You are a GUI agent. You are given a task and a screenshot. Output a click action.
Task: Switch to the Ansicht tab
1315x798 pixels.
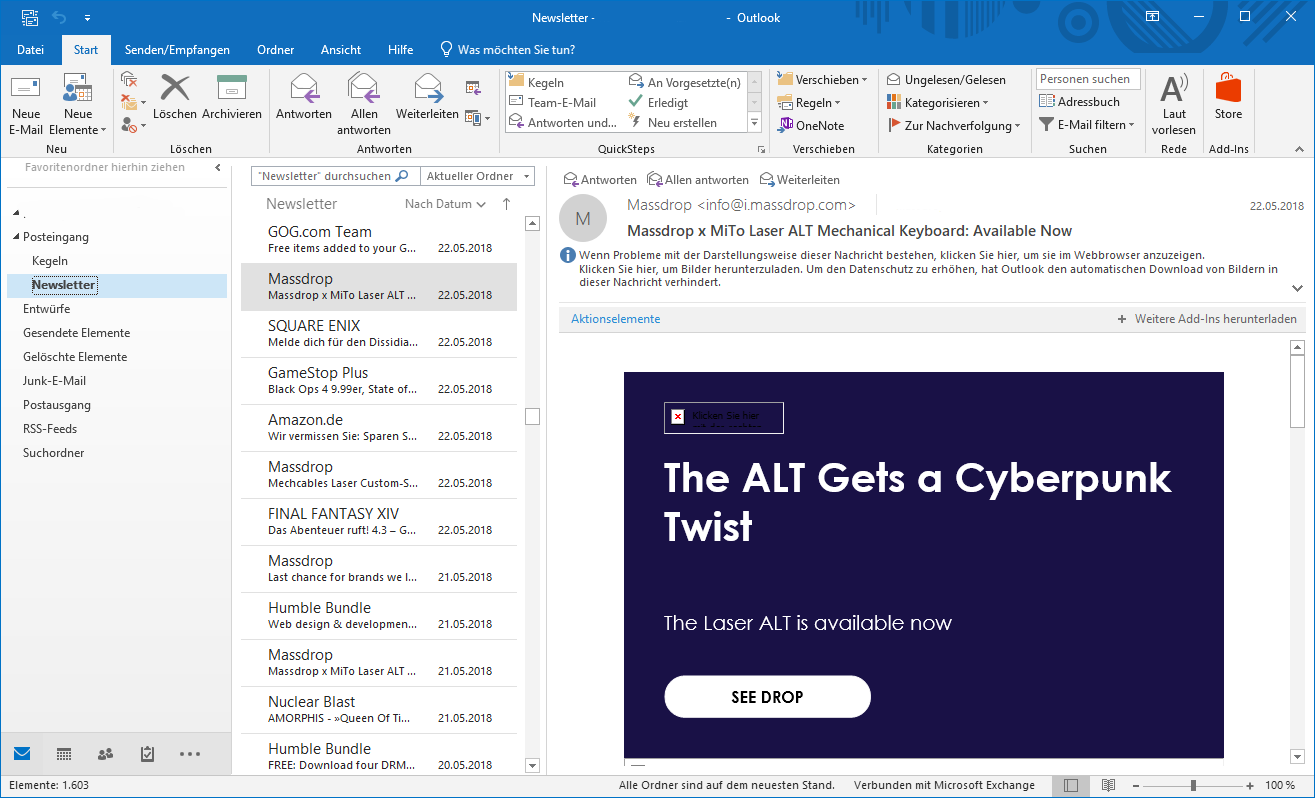[341, 50]
